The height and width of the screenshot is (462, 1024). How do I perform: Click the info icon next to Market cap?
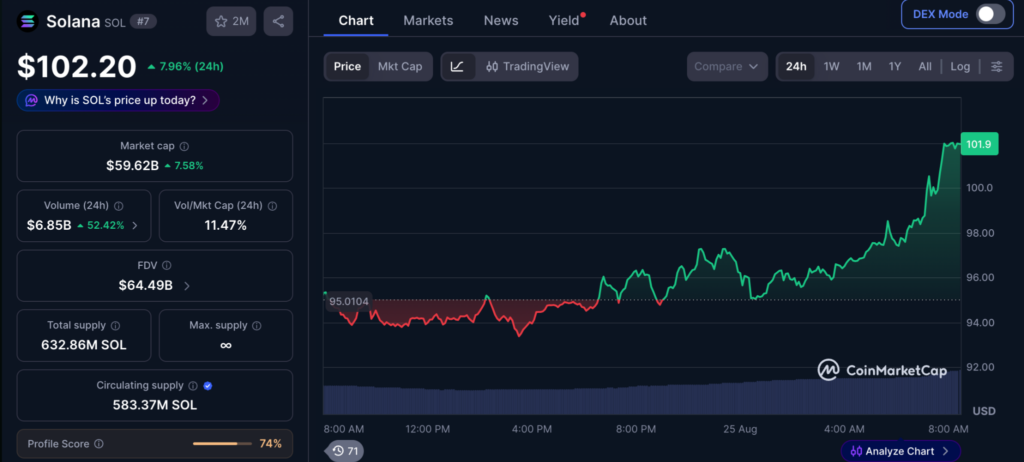tap(184, 146)
